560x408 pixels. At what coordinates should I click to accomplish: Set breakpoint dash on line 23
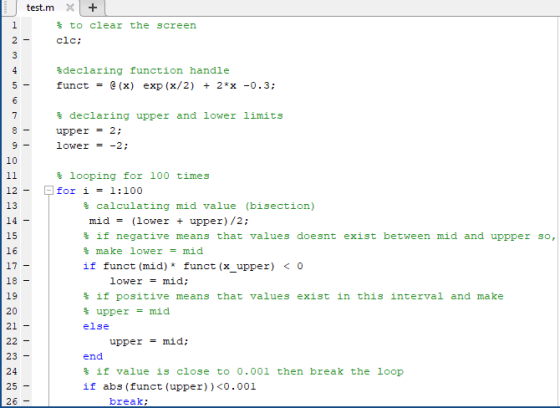pos(26,356)
